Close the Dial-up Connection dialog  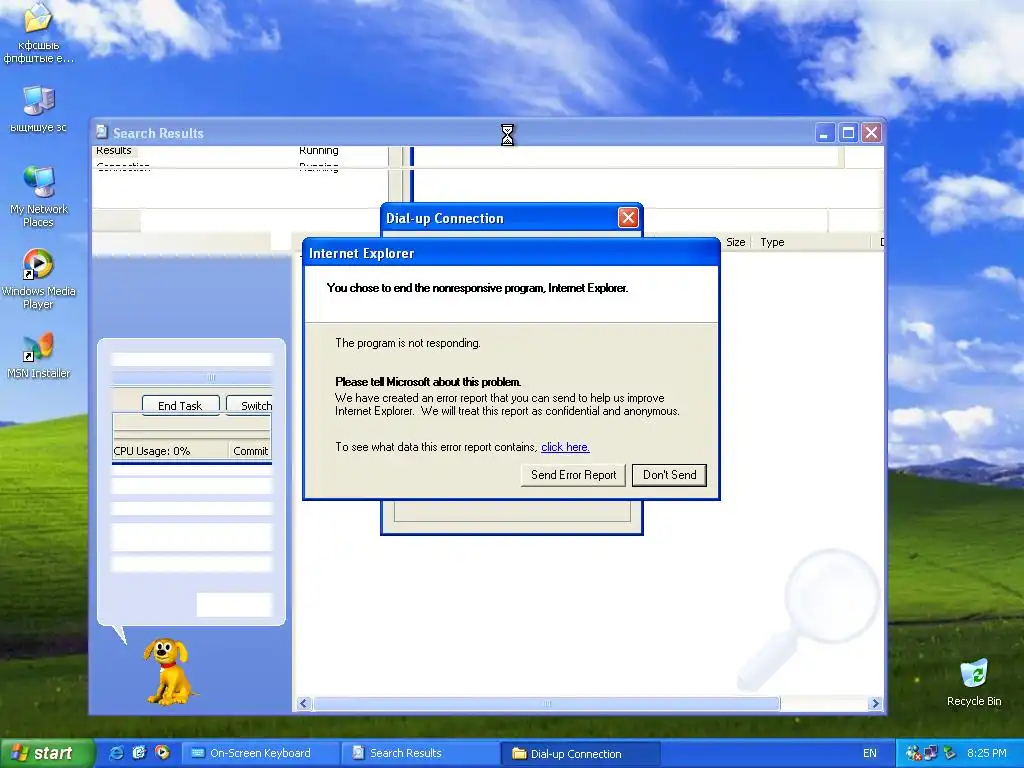[628, 217]
